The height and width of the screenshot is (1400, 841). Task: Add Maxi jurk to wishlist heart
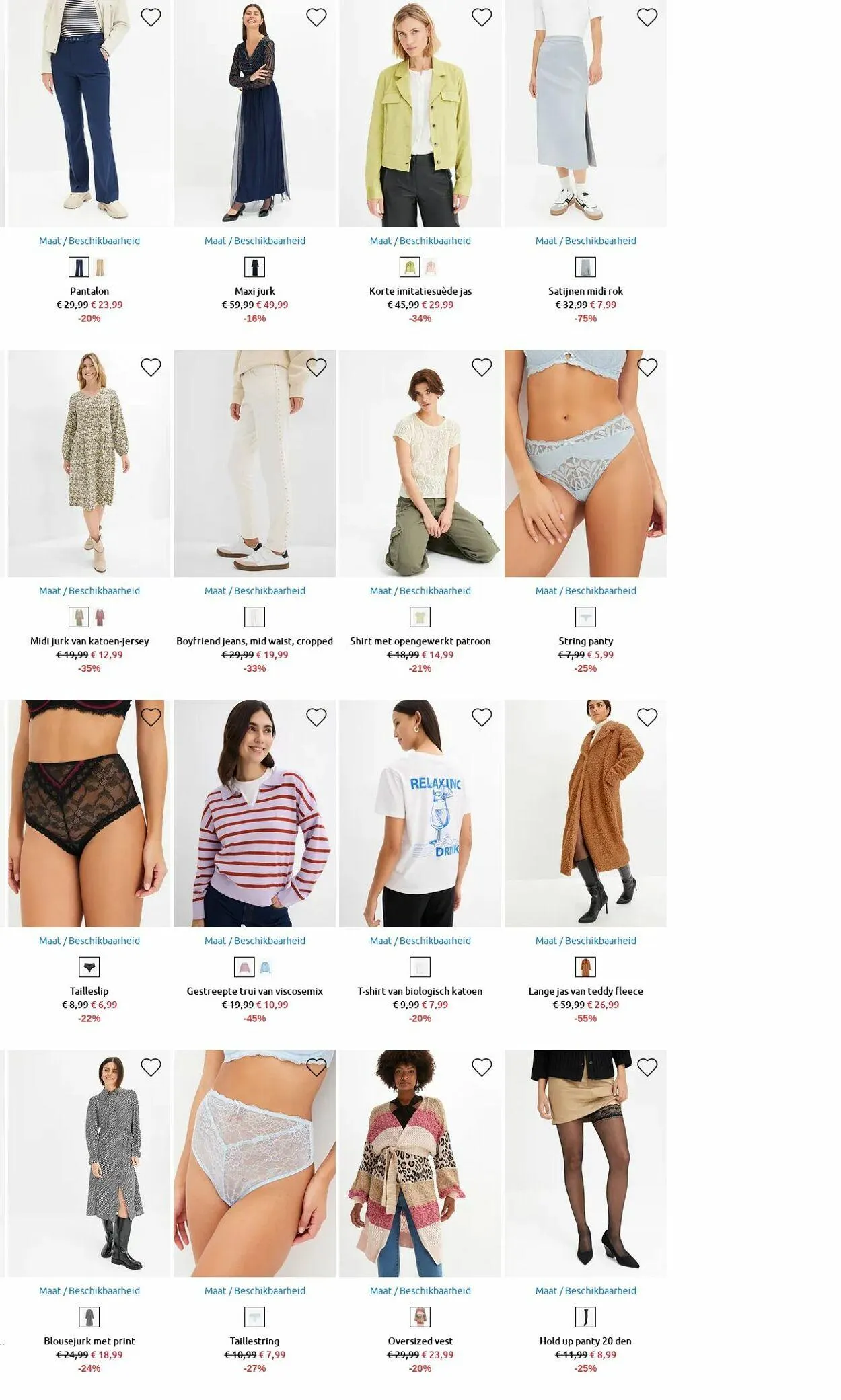pos(316,17)
